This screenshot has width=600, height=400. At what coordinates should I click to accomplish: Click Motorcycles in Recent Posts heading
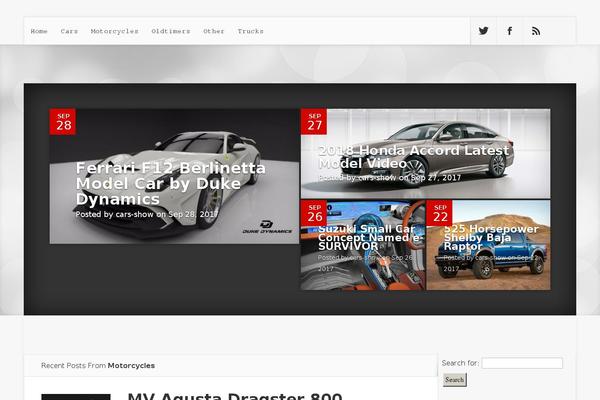(131, 366)
